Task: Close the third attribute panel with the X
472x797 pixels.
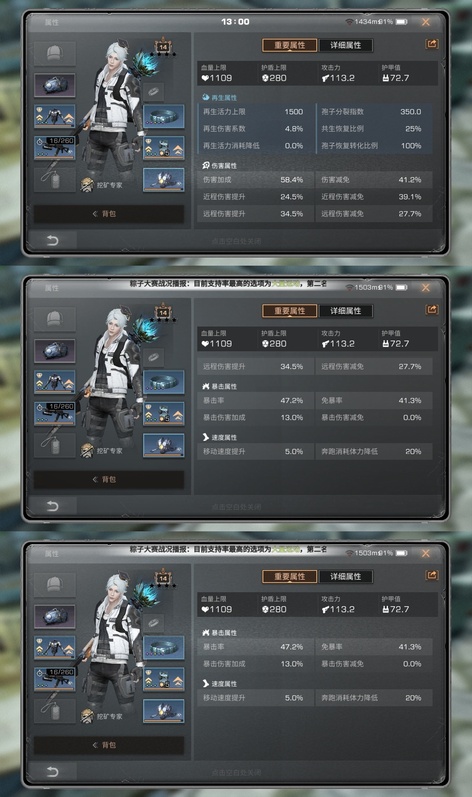Action: pyautogui.click(x=426, y=553)
